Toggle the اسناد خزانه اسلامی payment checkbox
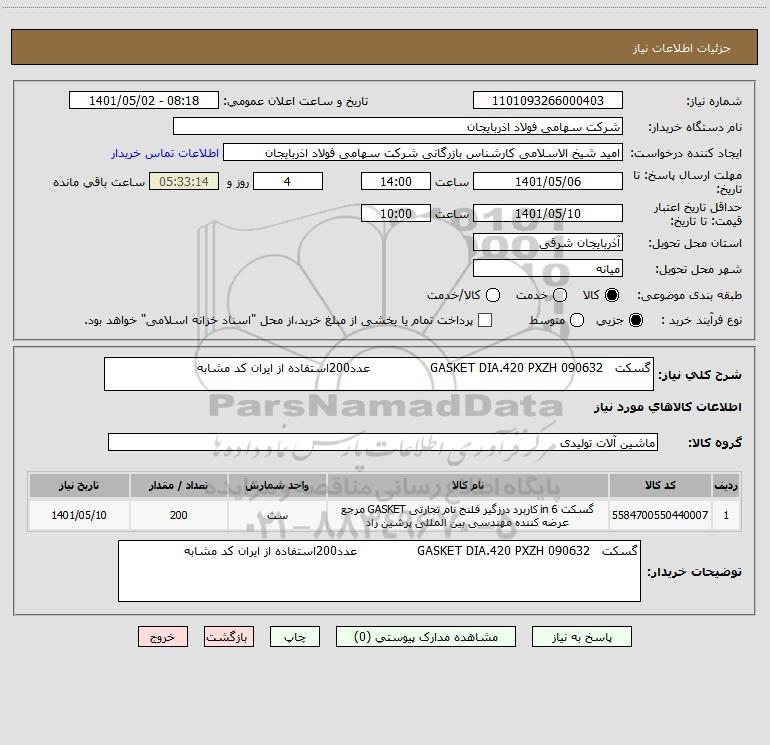The image size is (770, 745). [485, 320]
